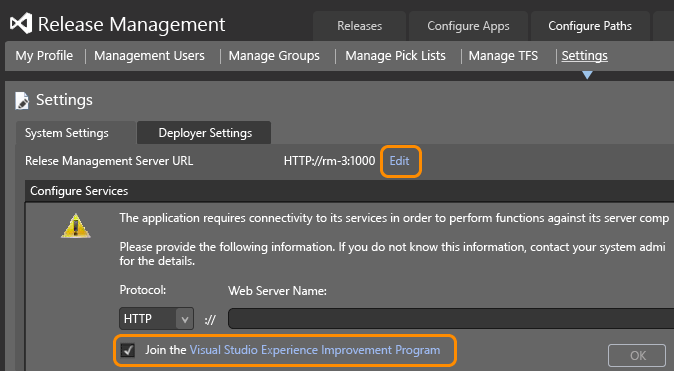Open the HTTP protocol dropdown
Screen dimensions: 674x371
[156, 319]
